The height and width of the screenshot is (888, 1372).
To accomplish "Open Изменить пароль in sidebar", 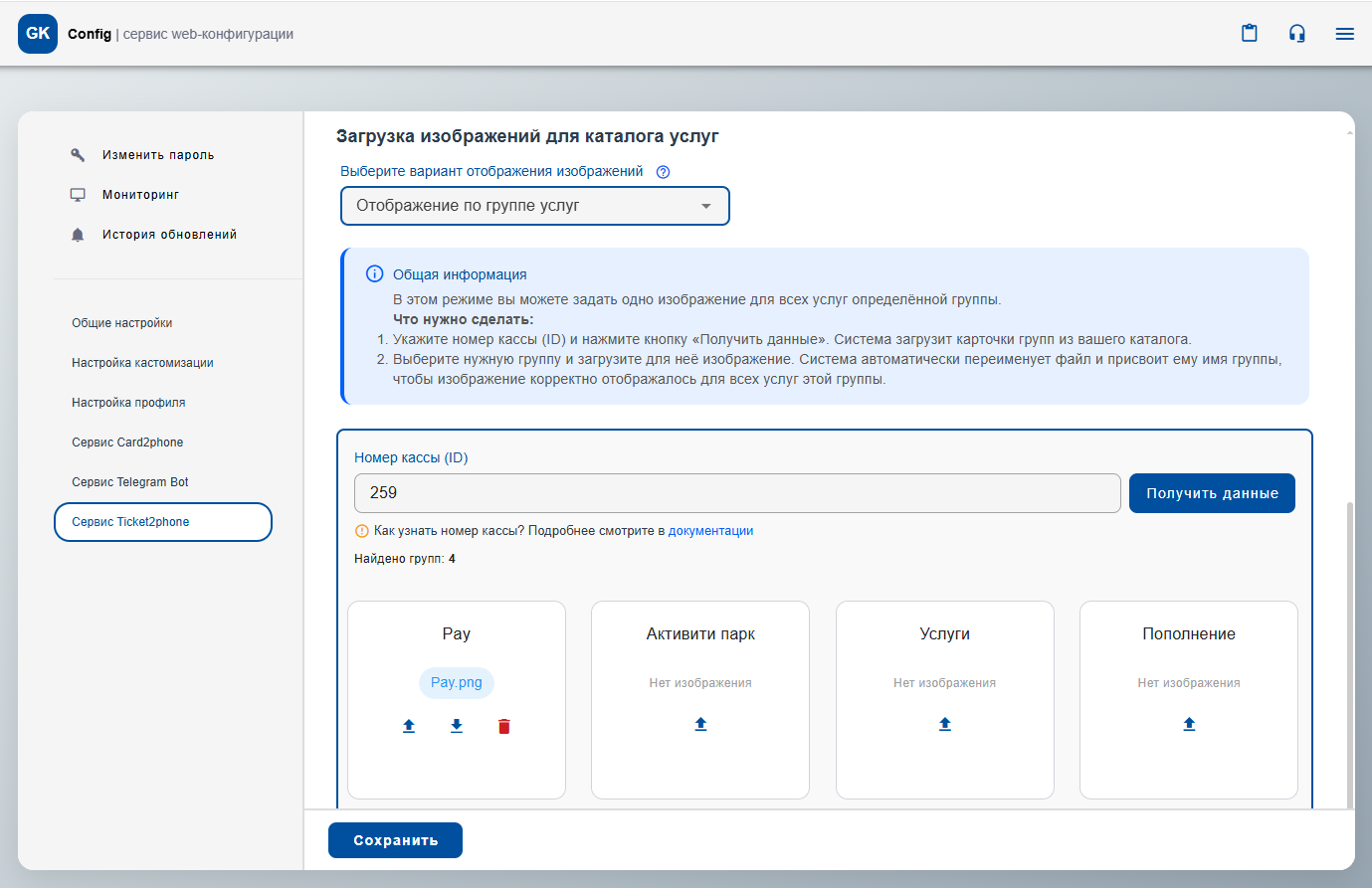I will pyautogui.click(x=157, y=155).
